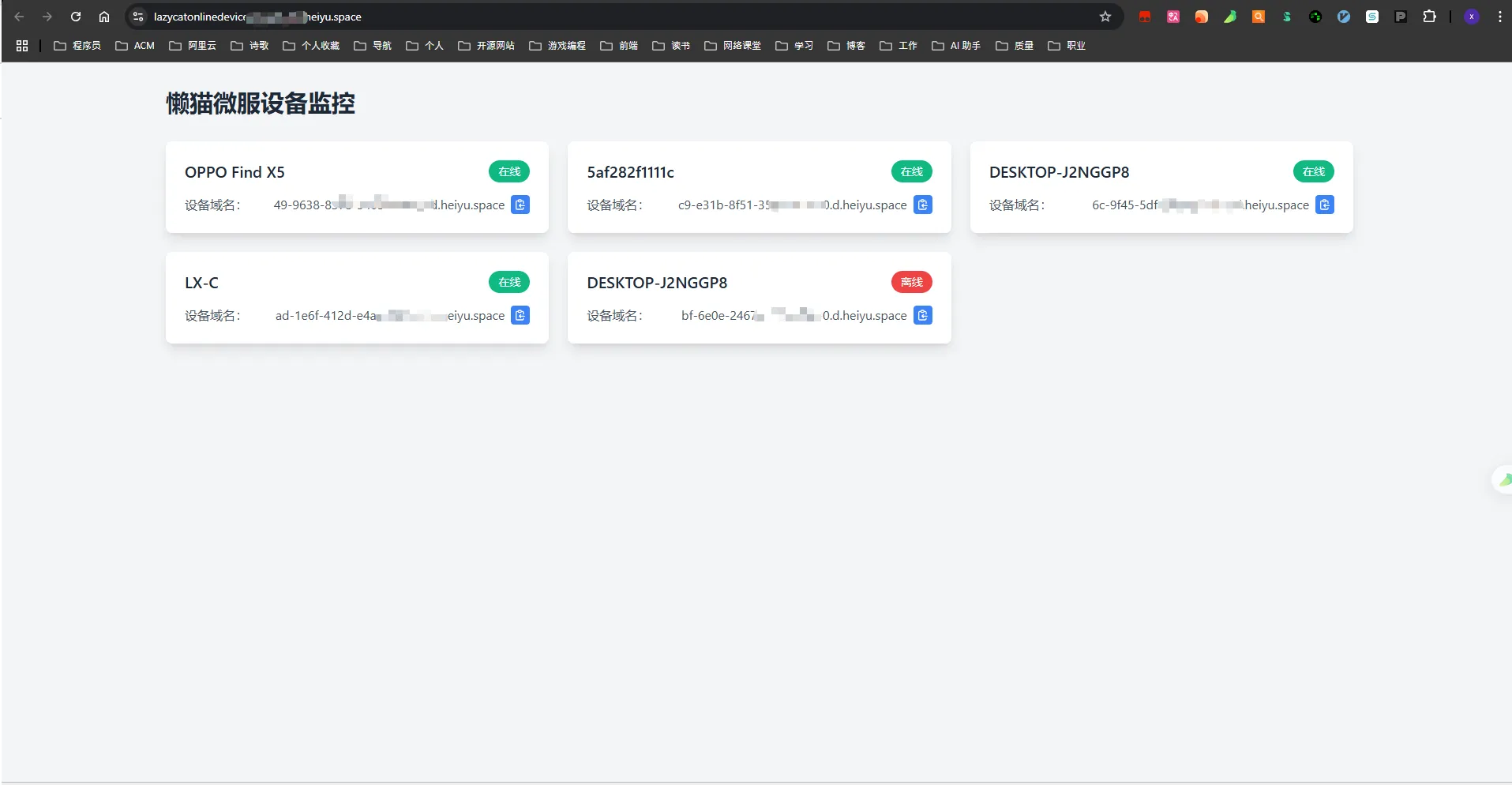Go to browser home page
This screenshot has height=785, width=1512.
(x=104, y=17)
